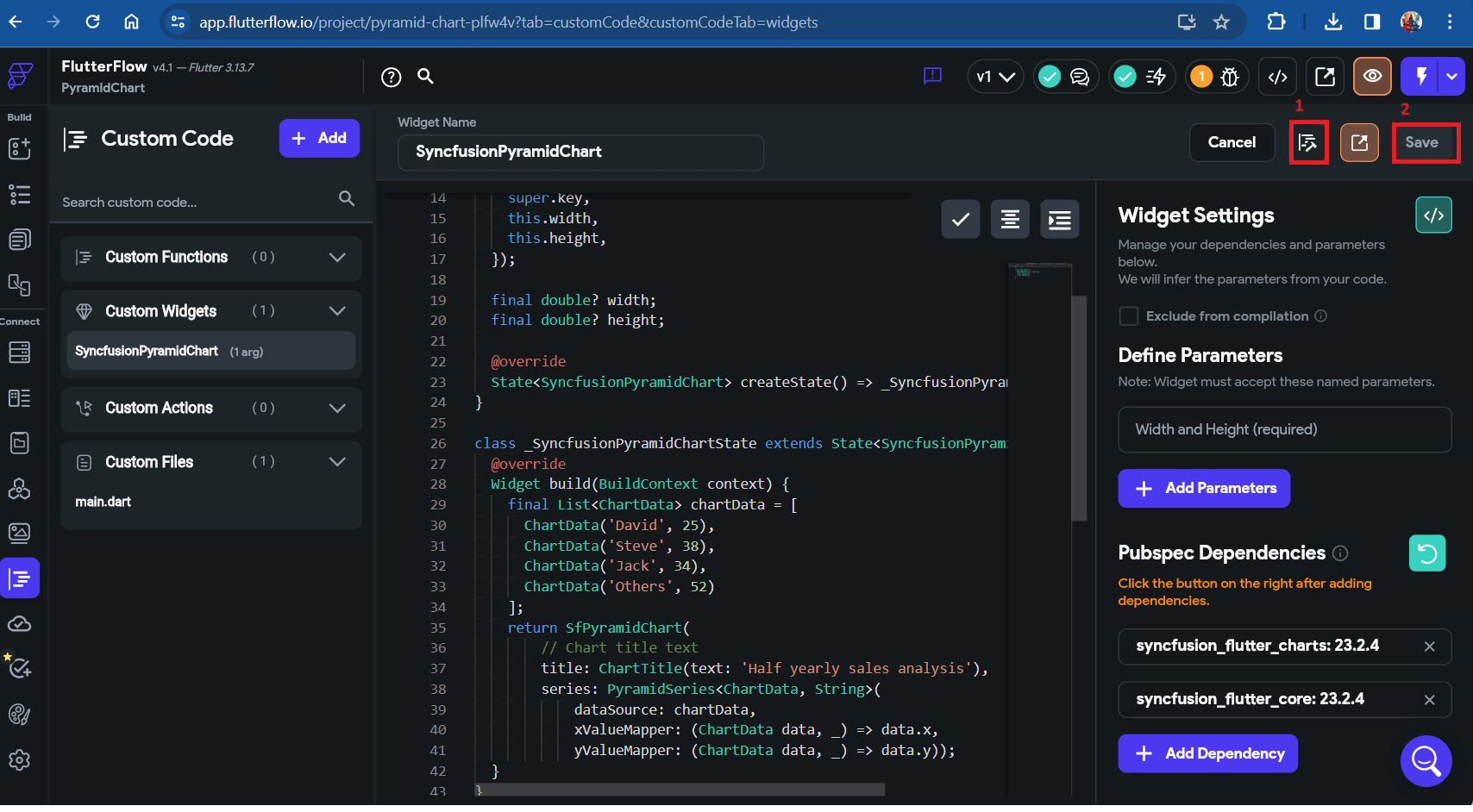Open code in external editor icon
The height and width of the screenshot is (812, 1473).
[1359, 143]
